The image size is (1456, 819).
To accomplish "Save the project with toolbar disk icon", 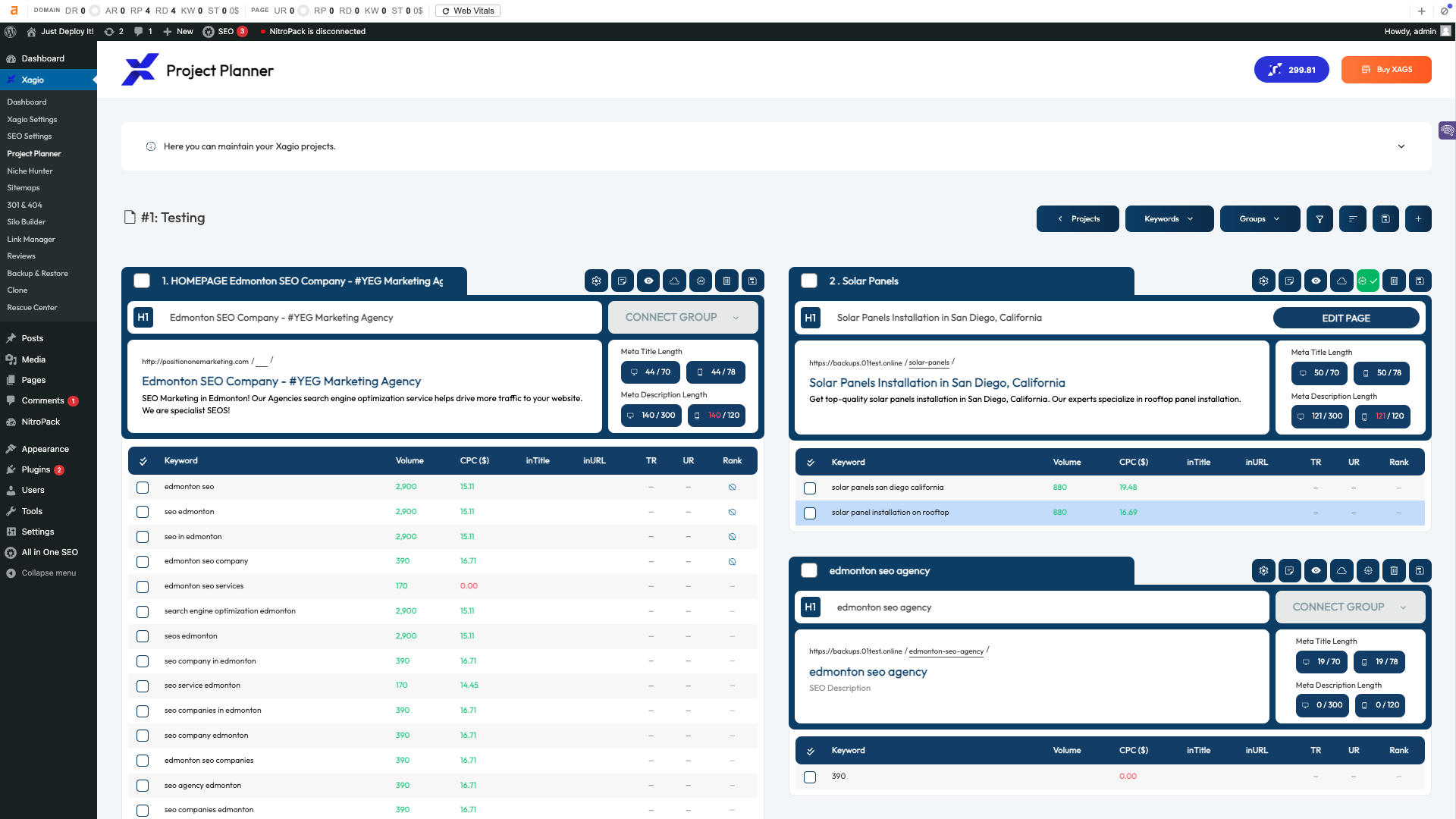I will pos(1385,218).
